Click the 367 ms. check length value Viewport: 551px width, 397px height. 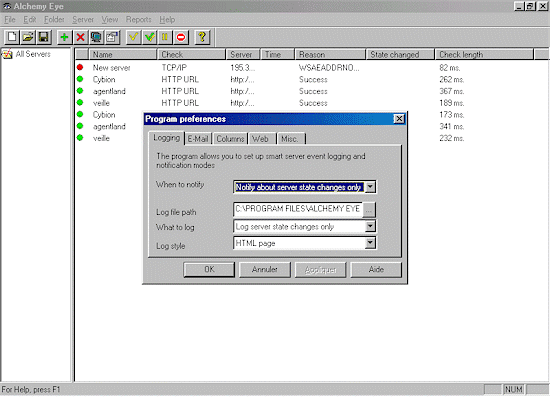tap(452, 91)
